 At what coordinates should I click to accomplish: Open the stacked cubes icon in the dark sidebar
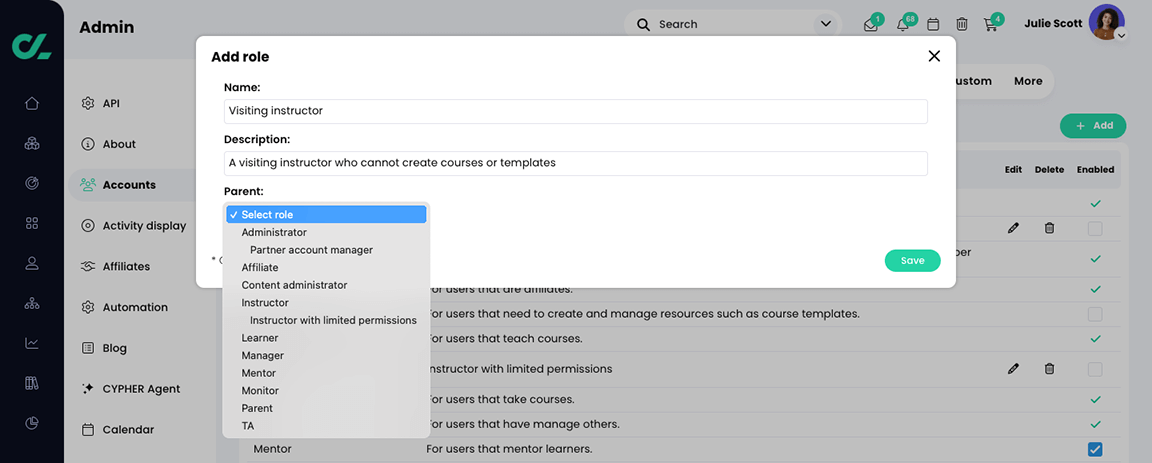[x=32, y=143]
